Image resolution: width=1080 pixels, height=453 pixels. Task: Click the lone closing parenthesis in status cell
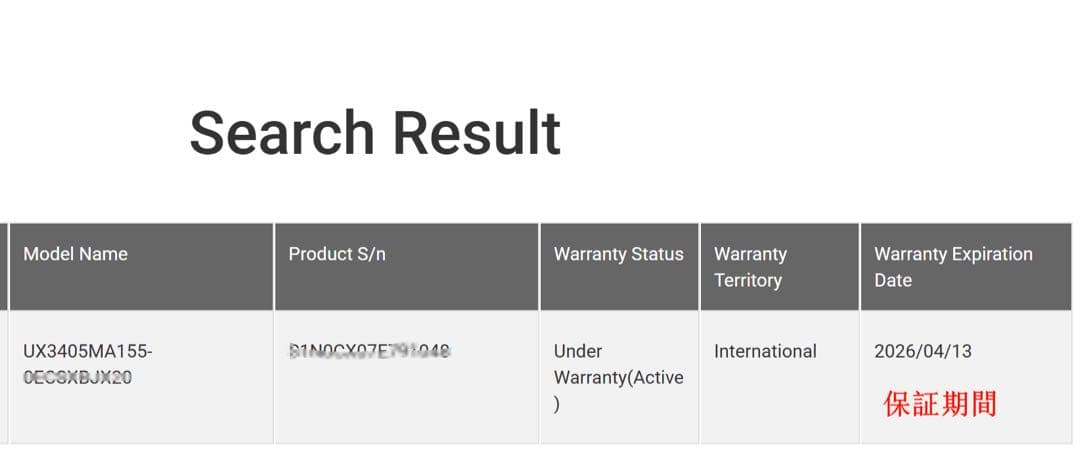557,404
